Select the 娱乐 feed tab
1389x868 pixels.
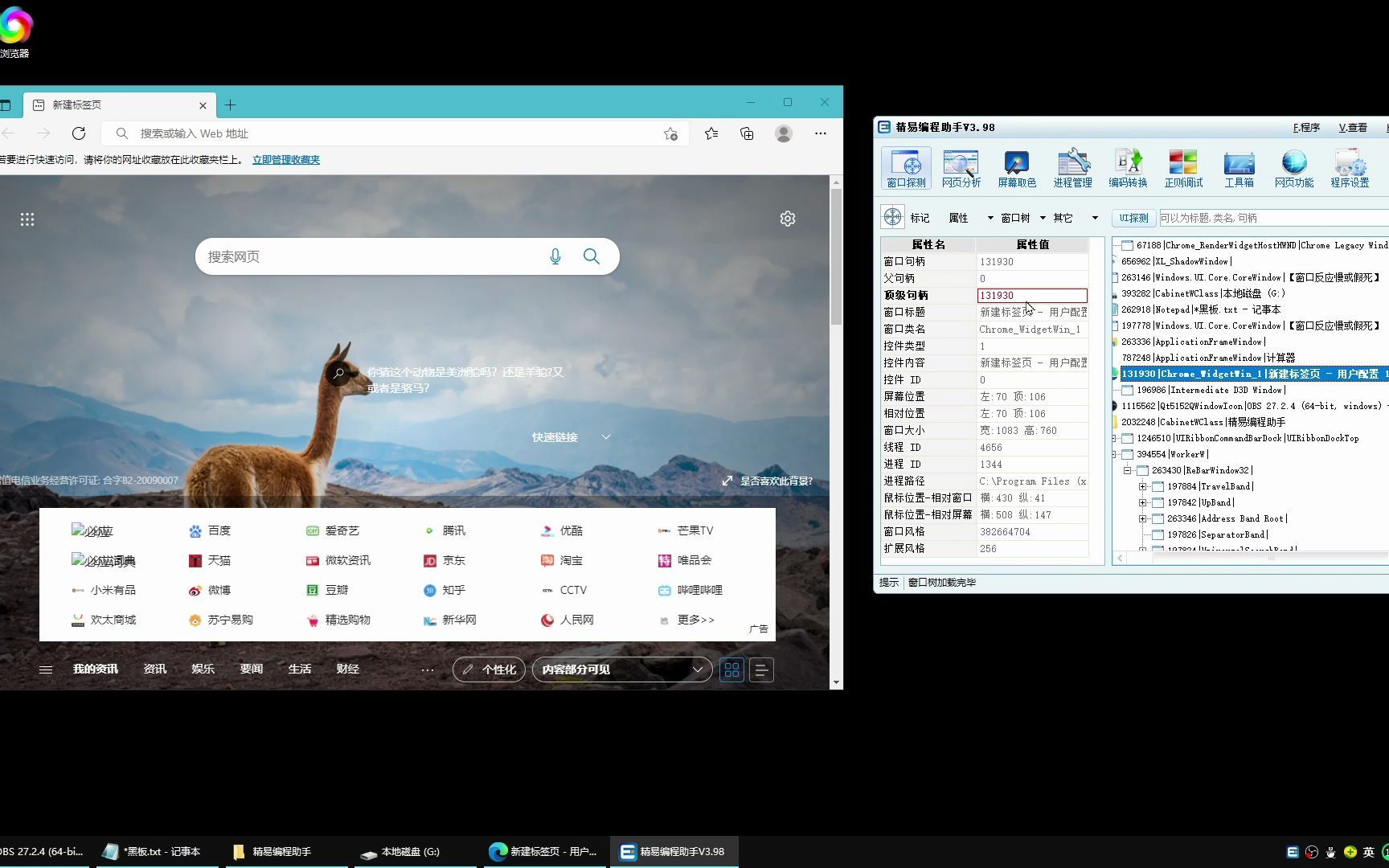point(203,669)
